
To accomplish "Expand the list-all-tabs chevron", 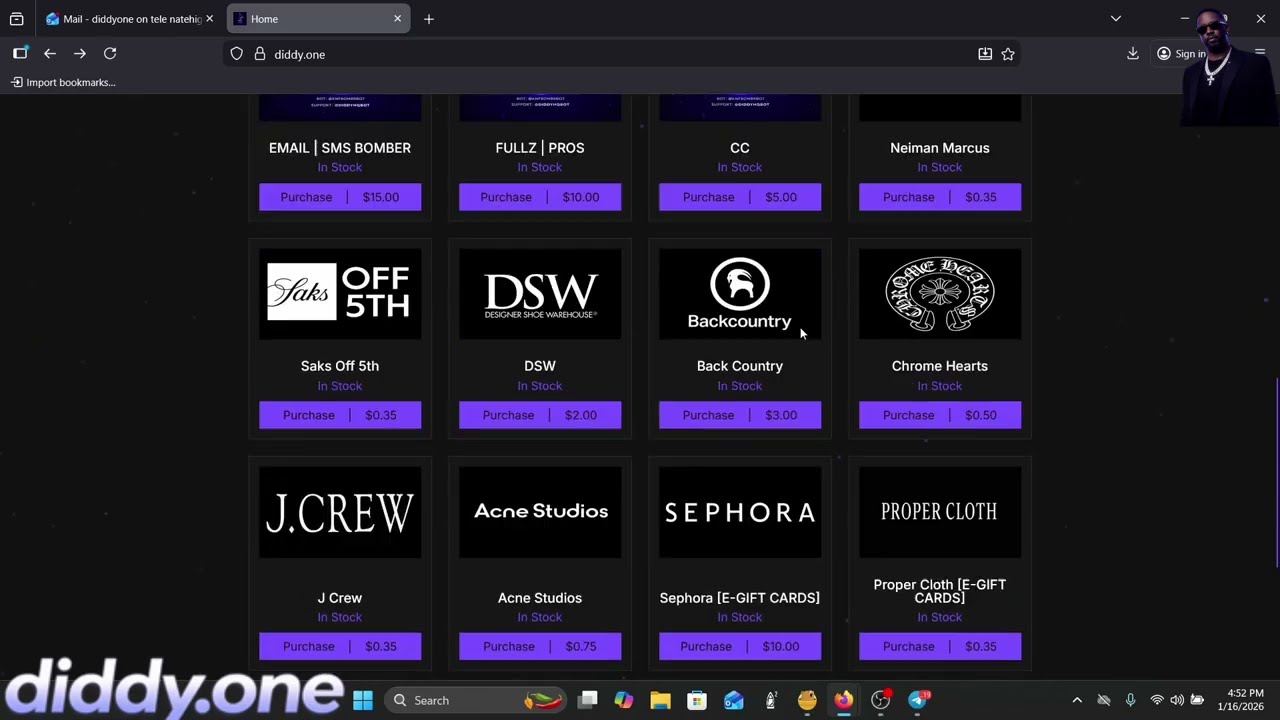I will point(1116,19).
